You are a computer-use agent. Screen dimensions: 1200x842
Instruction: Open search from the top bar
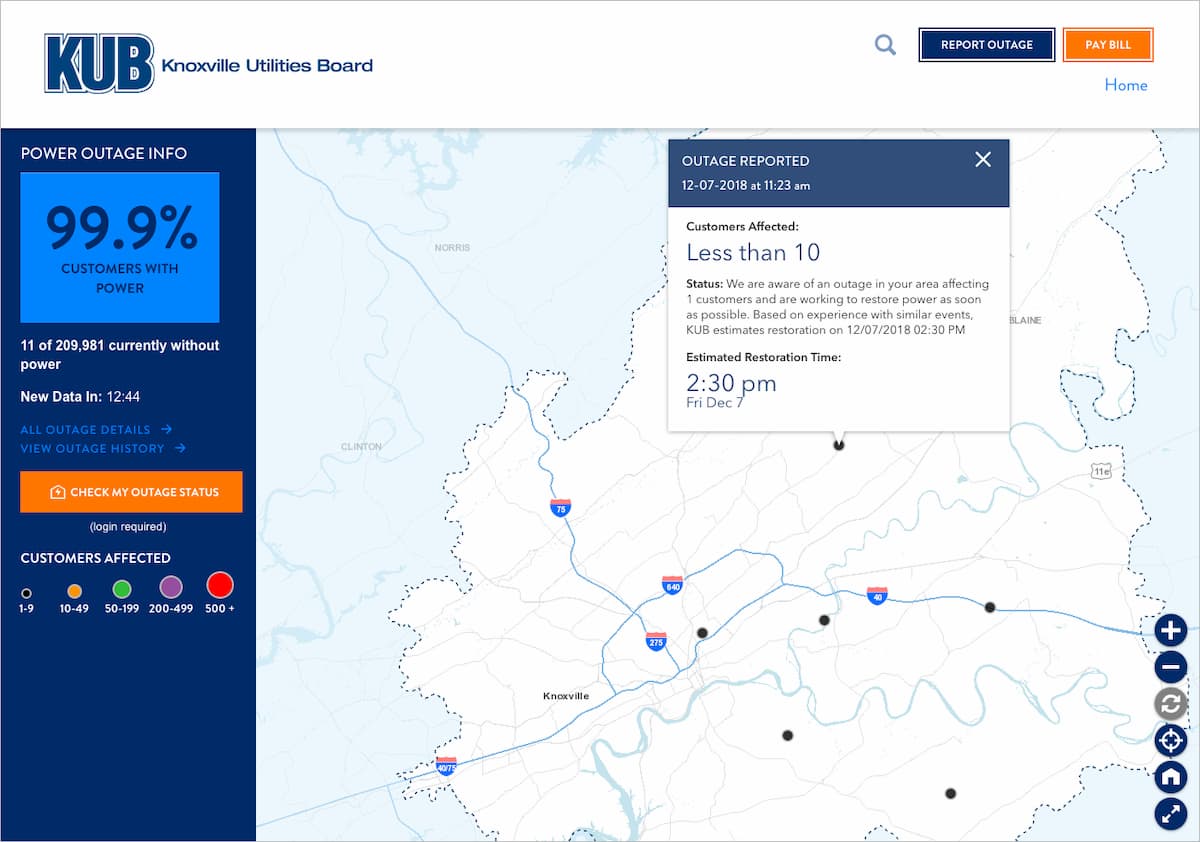884,44
